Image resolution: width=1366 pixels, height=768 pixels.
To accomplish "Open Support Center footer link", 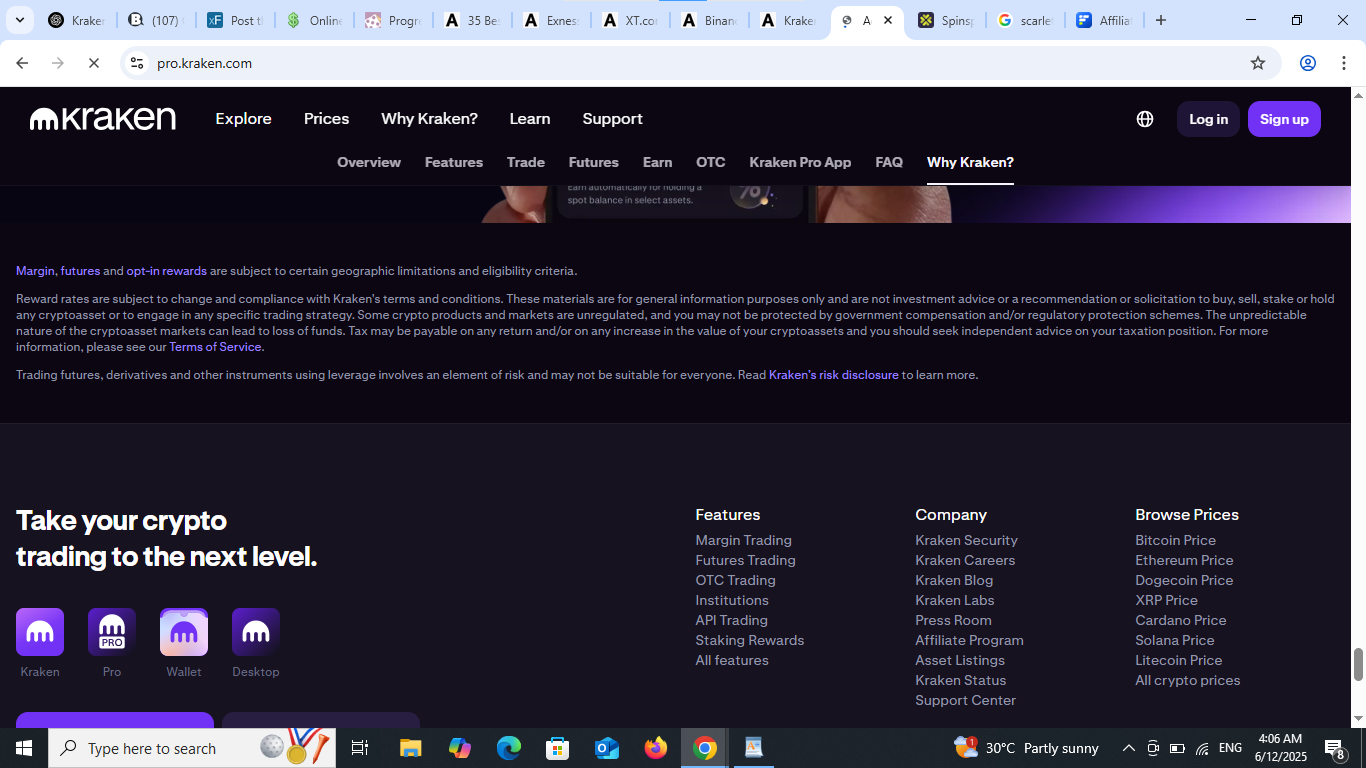I will pyautogui.click(x=965, y=700).
